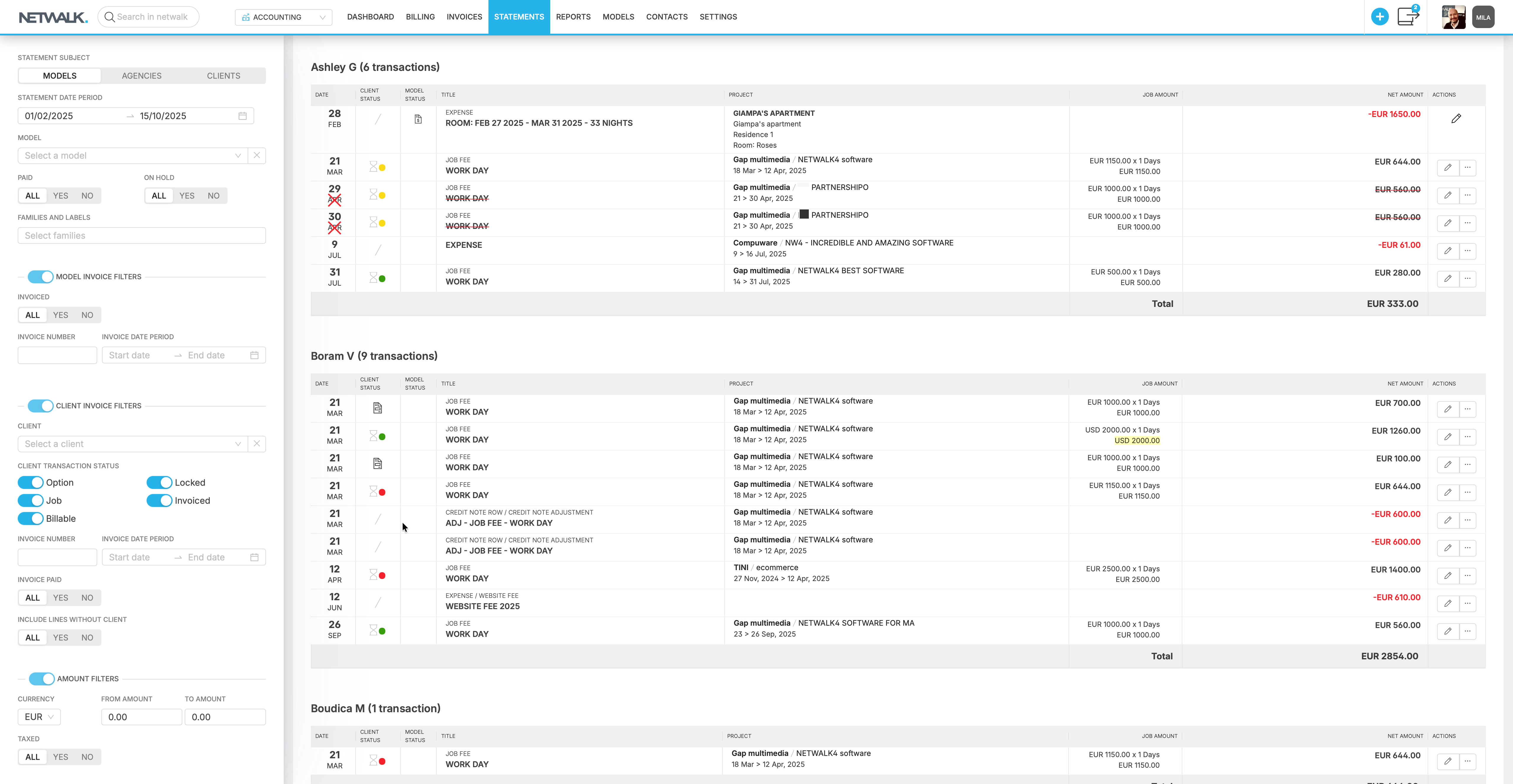Open calendar icon in statement date period
The width and height of the screenshot is (1513, 784).
click(243, 116)
